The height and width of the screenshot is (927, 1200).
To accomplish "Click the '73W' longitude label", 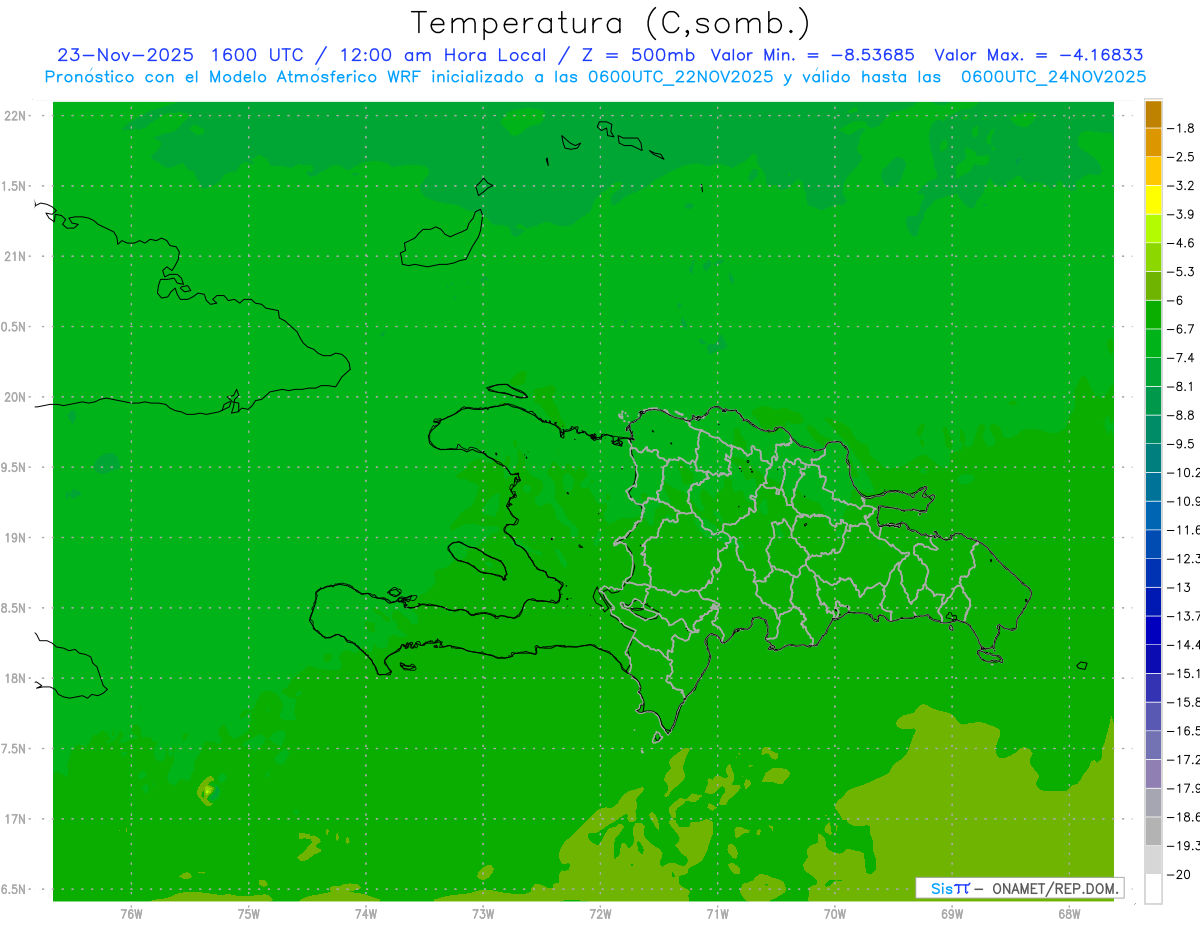I will pyautogui.click(x=483, y=913).
